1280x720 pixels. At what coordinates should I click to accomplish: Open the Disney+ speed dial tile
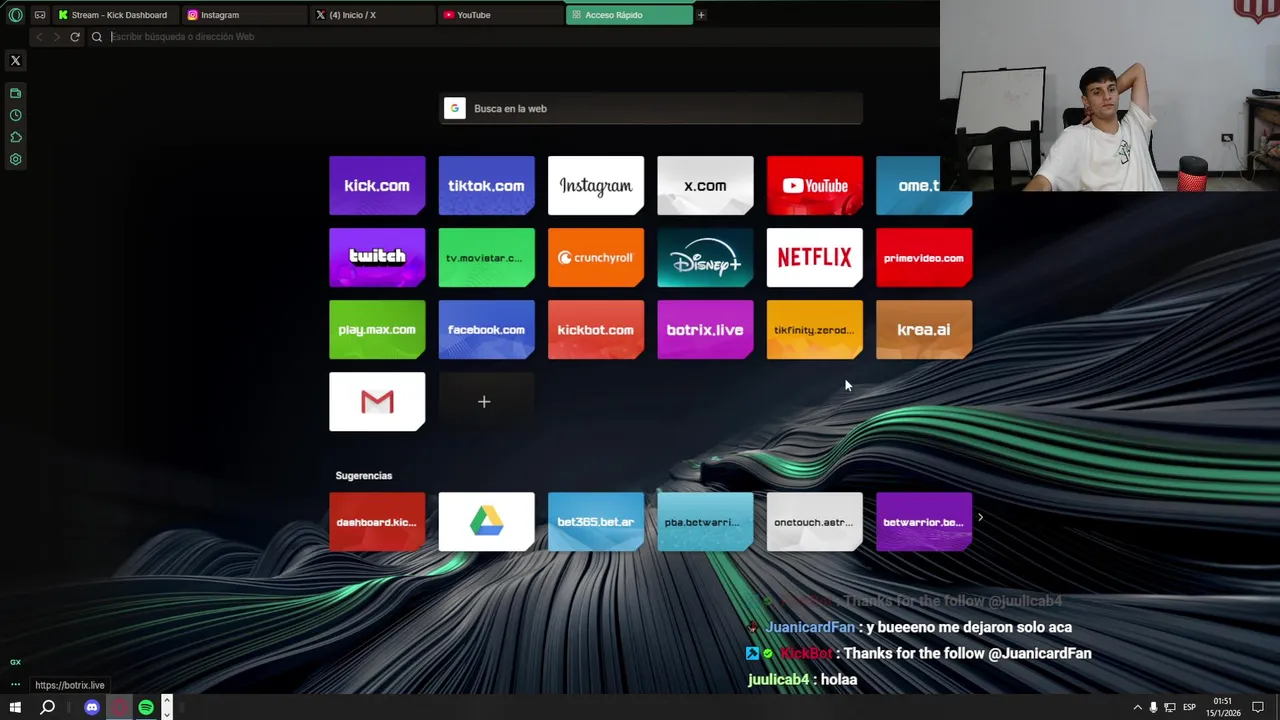pos(705,258)
